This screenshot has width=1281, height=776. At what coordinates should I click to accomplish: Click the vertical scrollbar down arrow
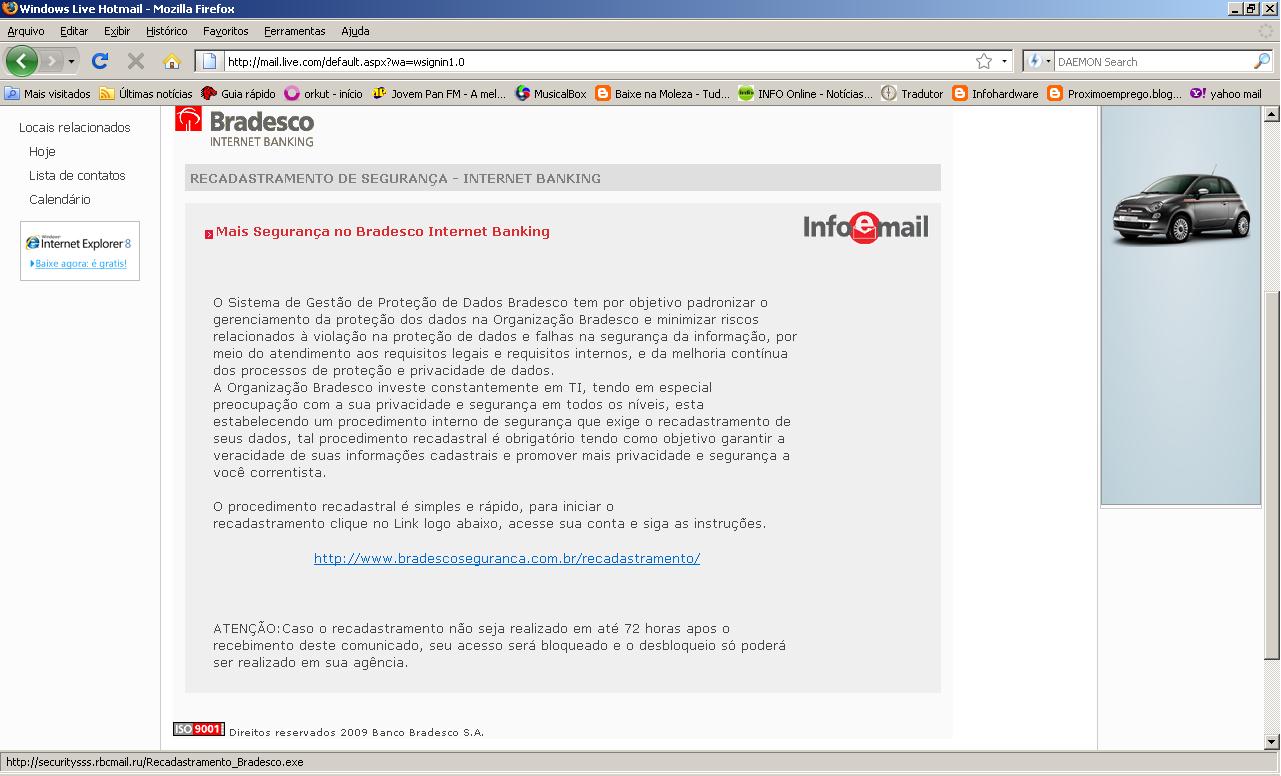(x=1272, y=742)
